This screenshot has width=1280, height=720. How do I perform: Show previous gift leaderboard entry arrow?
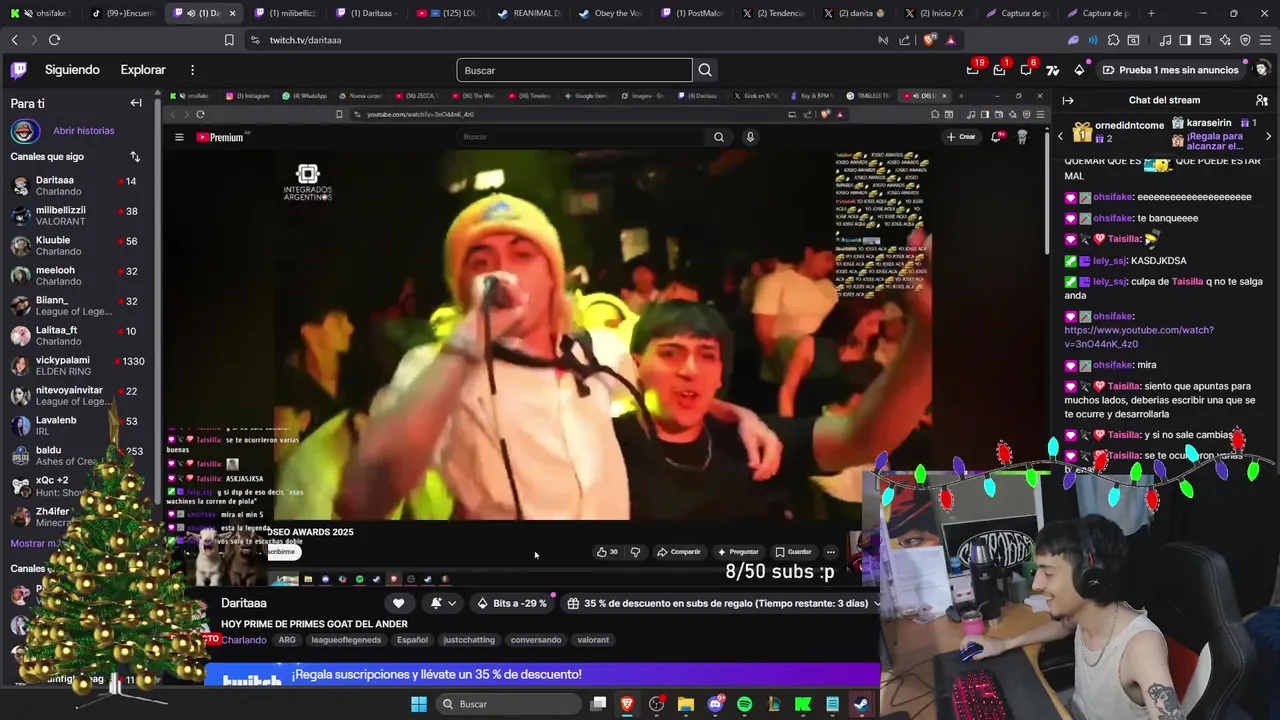pyautogui.click(x=1061, y=136)
